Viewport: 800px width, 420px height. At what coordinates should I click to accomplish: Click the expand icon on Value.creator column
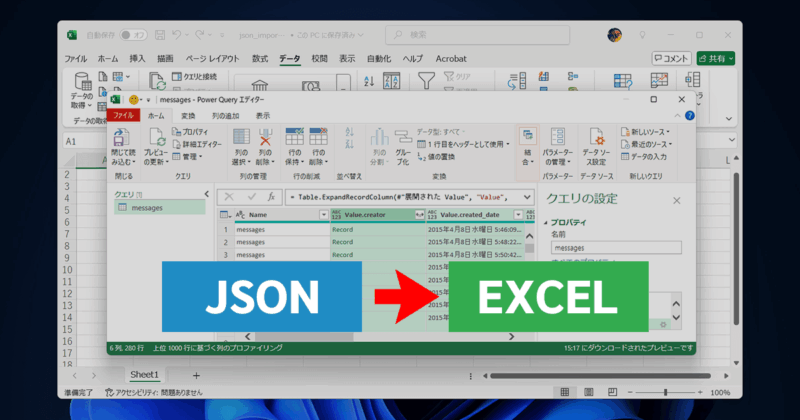[x=419, y=215]
